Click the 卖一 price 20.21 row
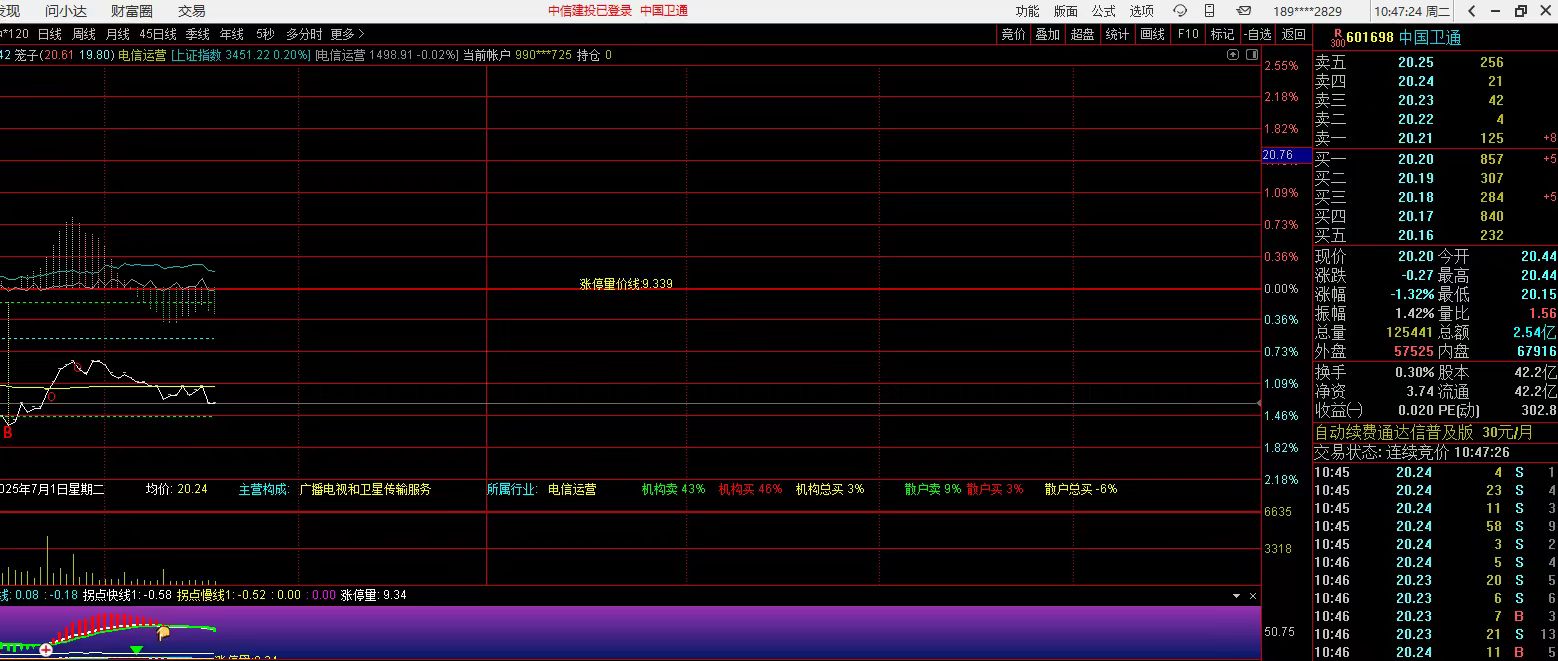This screenshot has width=1558, height=661. coord(1435,138)
